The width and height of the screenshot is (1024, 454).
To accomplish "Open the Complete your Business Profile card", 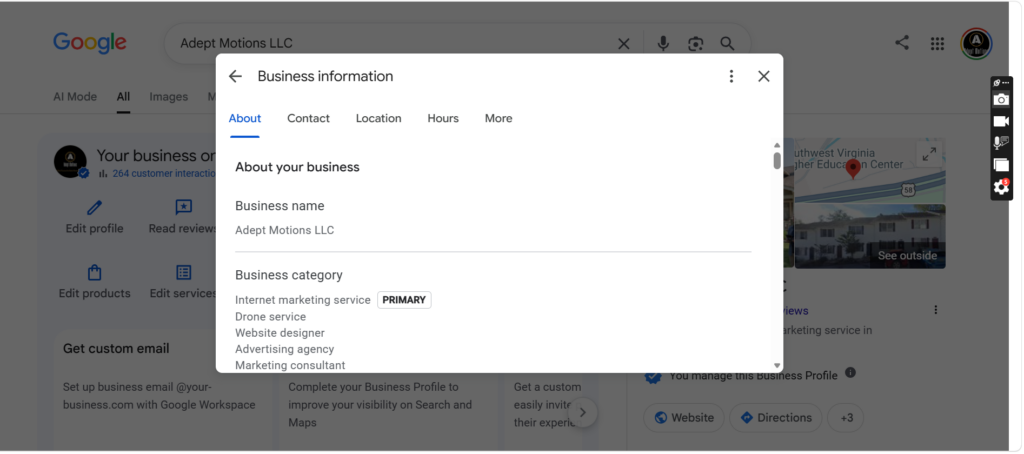I will pyautogui.click(x=389, y=412).
